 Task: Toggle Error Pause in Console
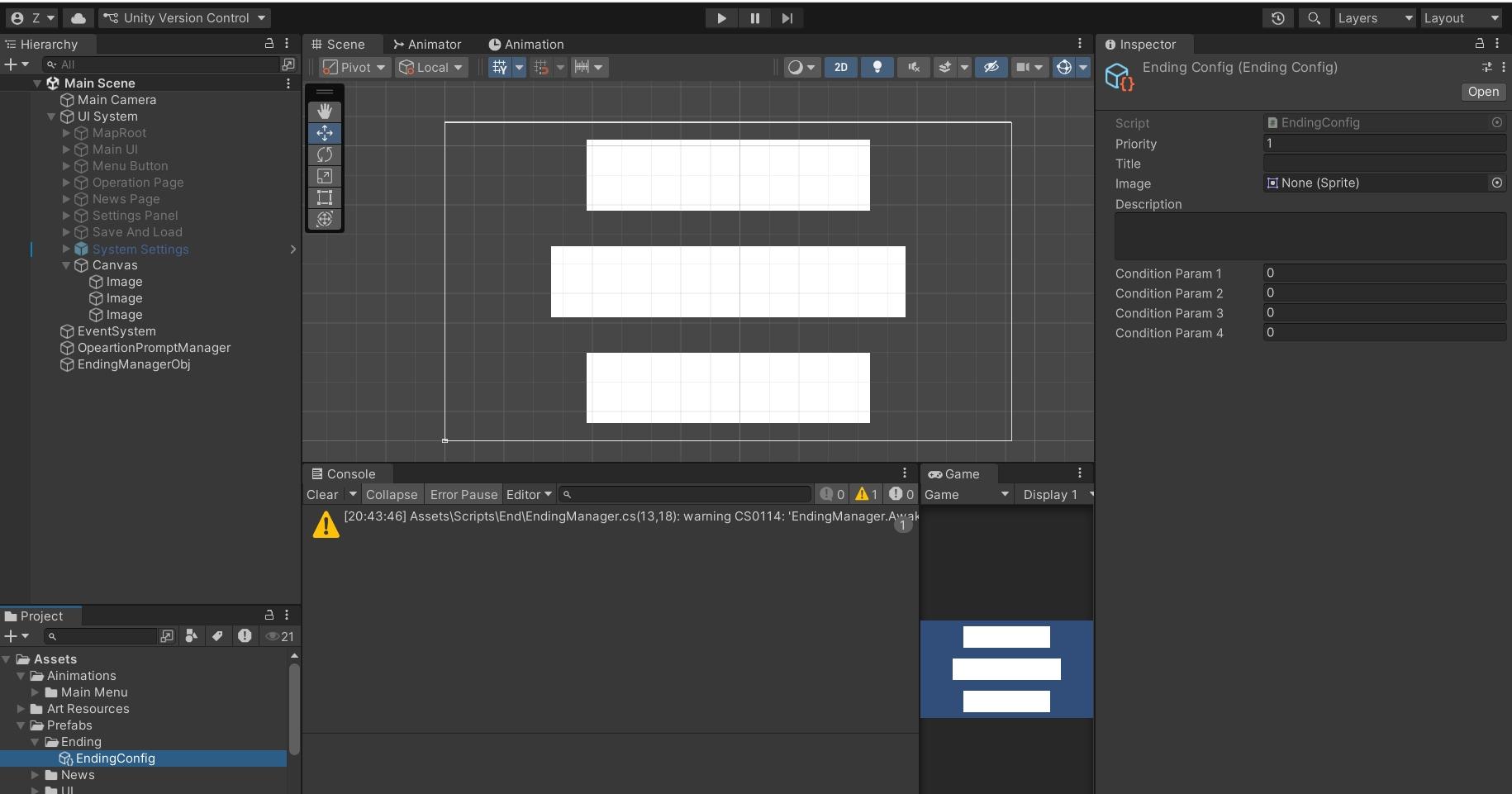tap(464, 494)
